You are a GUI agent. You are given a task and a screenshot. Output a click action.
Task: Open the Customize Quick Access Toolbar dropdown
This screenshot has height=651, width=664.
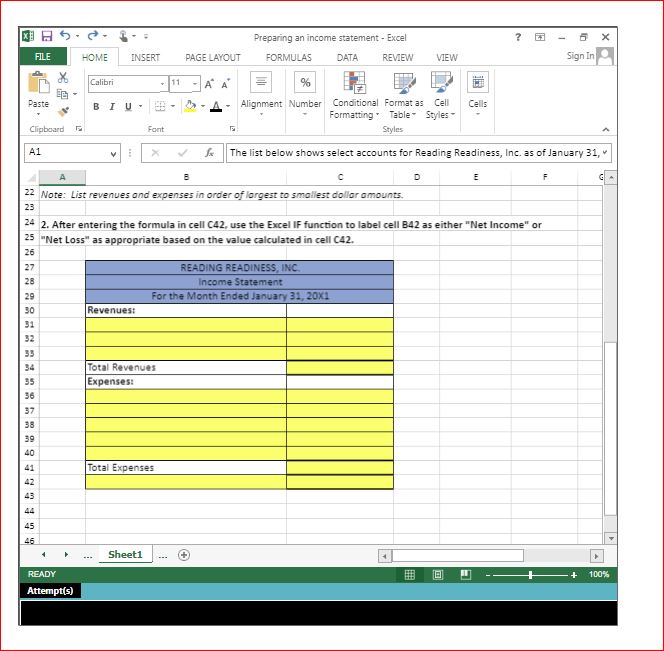146,36
